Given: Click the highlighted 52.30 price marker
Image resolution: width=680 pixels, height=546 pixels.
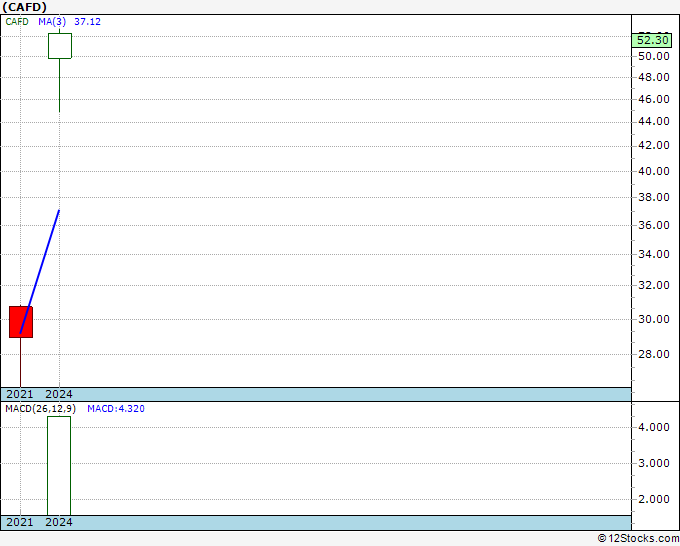Looking at the screenshot, I should pyautogui.click(x=652, y=40).
